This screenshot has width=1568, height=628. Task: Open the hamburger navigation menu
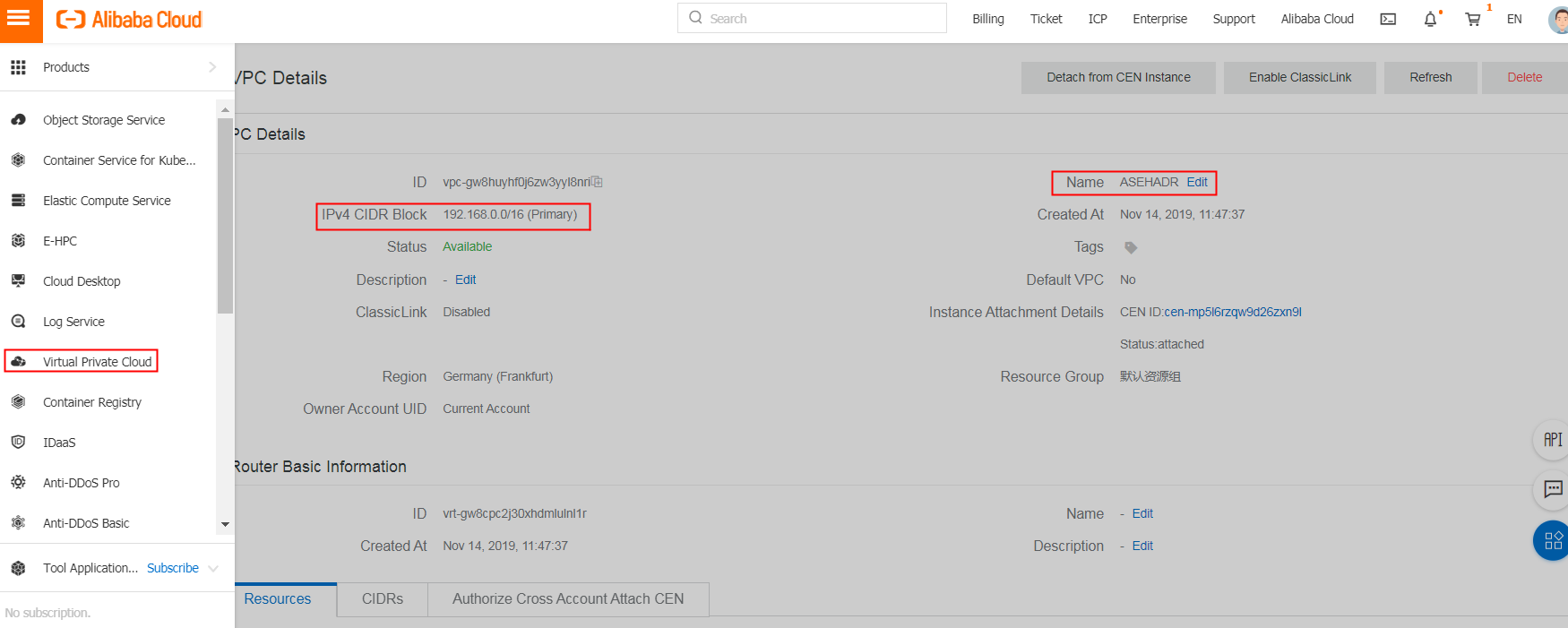coord(19,19)
